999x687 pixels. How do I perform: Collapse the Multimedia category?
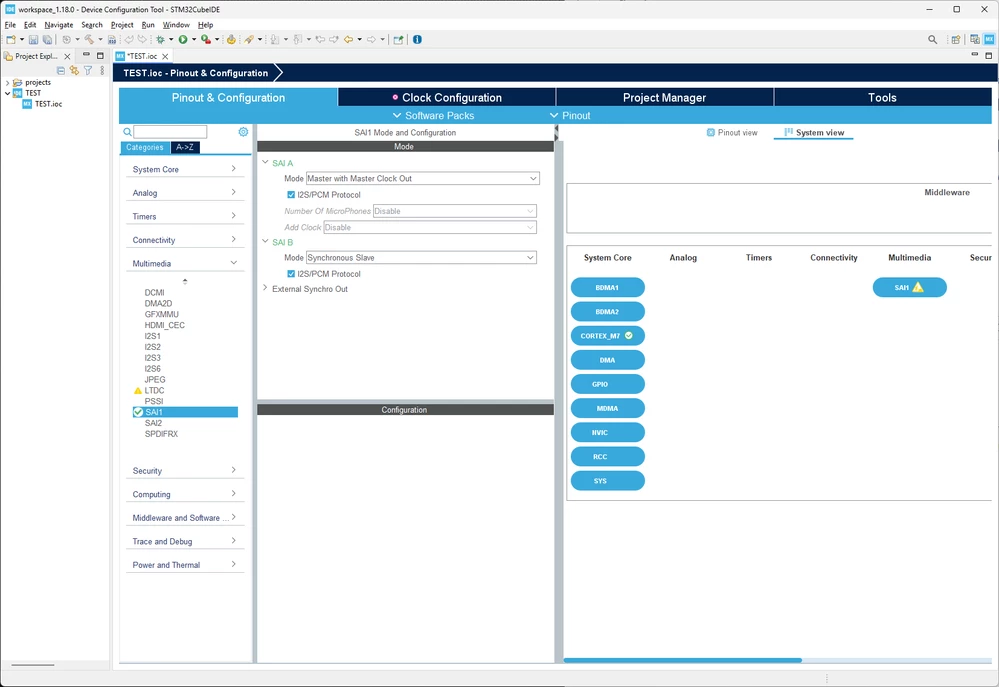[x=185, y=263]
